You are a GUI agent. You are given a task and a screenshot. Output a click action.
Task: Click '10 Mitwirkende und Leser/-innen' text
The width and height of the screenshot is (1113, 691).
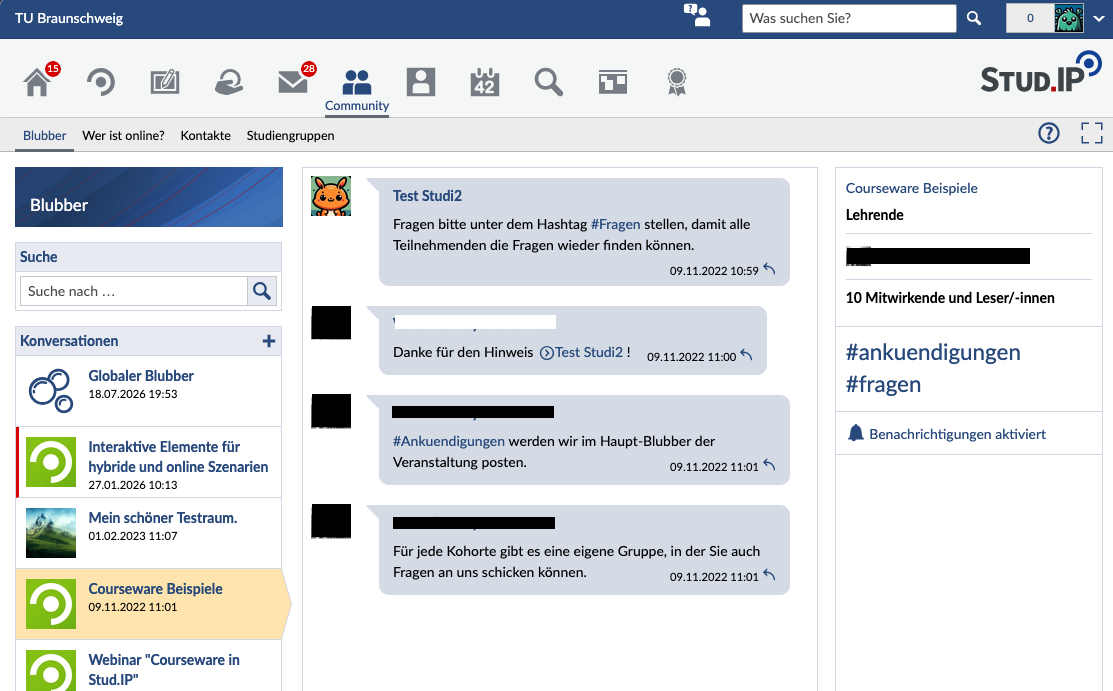click(950, 298)
